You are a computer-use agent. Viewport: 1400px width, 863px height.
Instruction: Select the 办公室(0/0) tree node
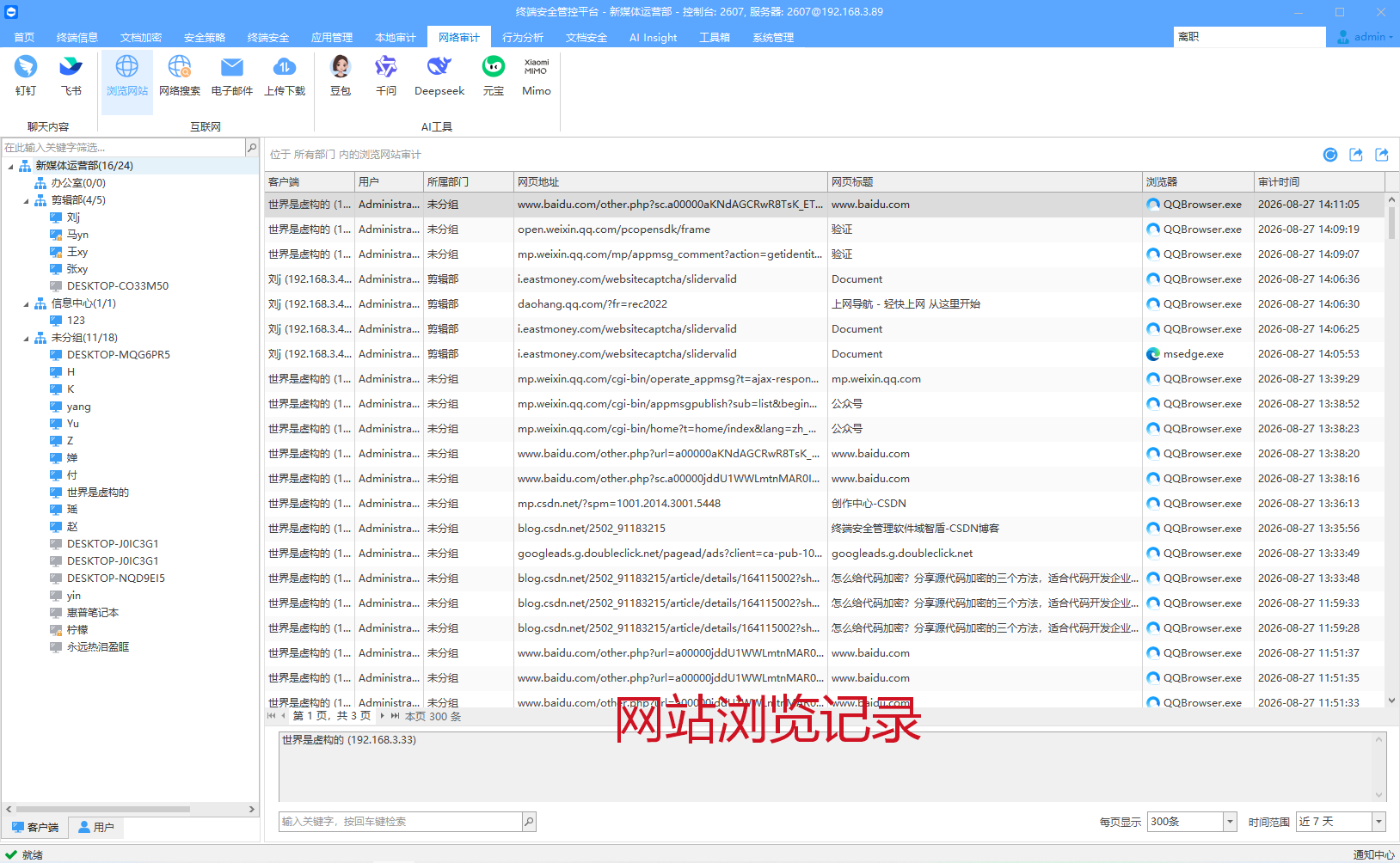click(x=78, y=183)
